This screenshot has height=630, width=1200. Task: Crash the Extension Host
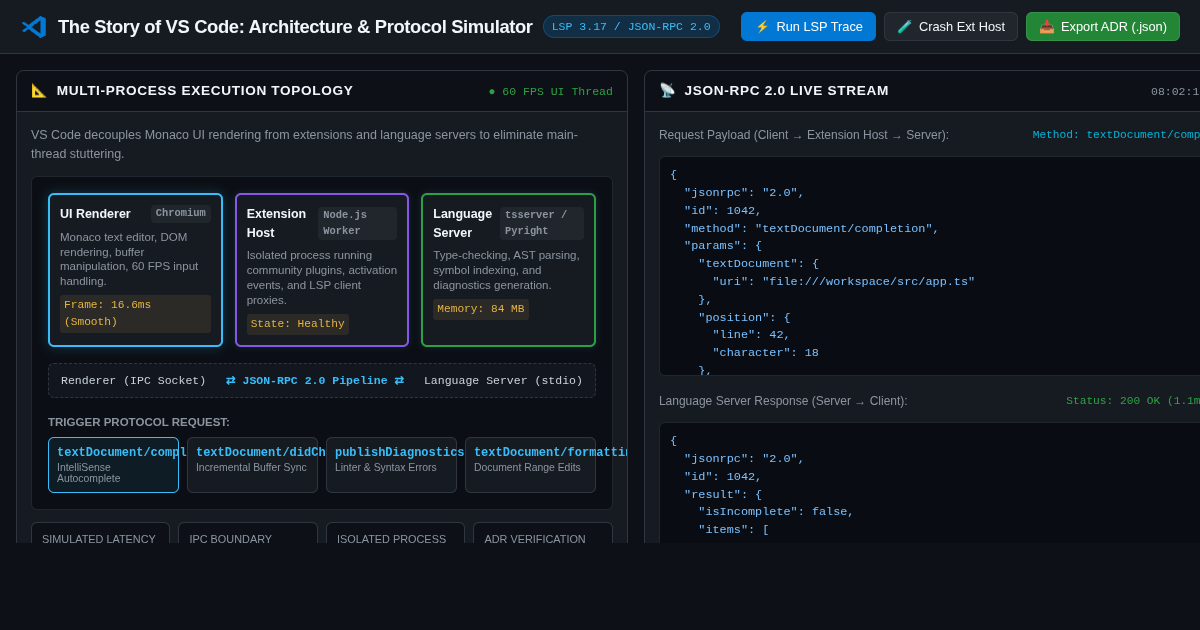950,27
